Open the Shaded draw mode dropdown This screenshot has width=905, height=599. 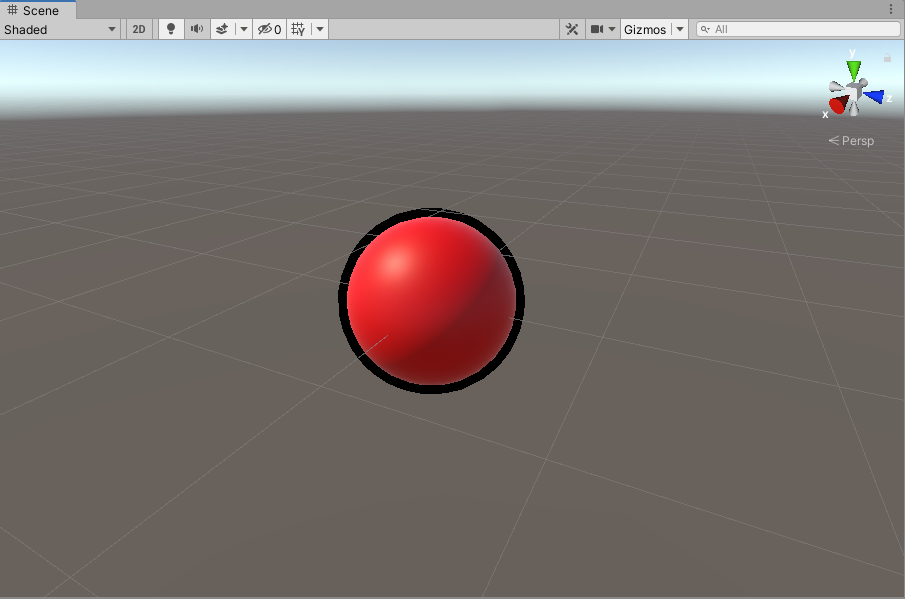pyautogui.click(x=60, y=29)
